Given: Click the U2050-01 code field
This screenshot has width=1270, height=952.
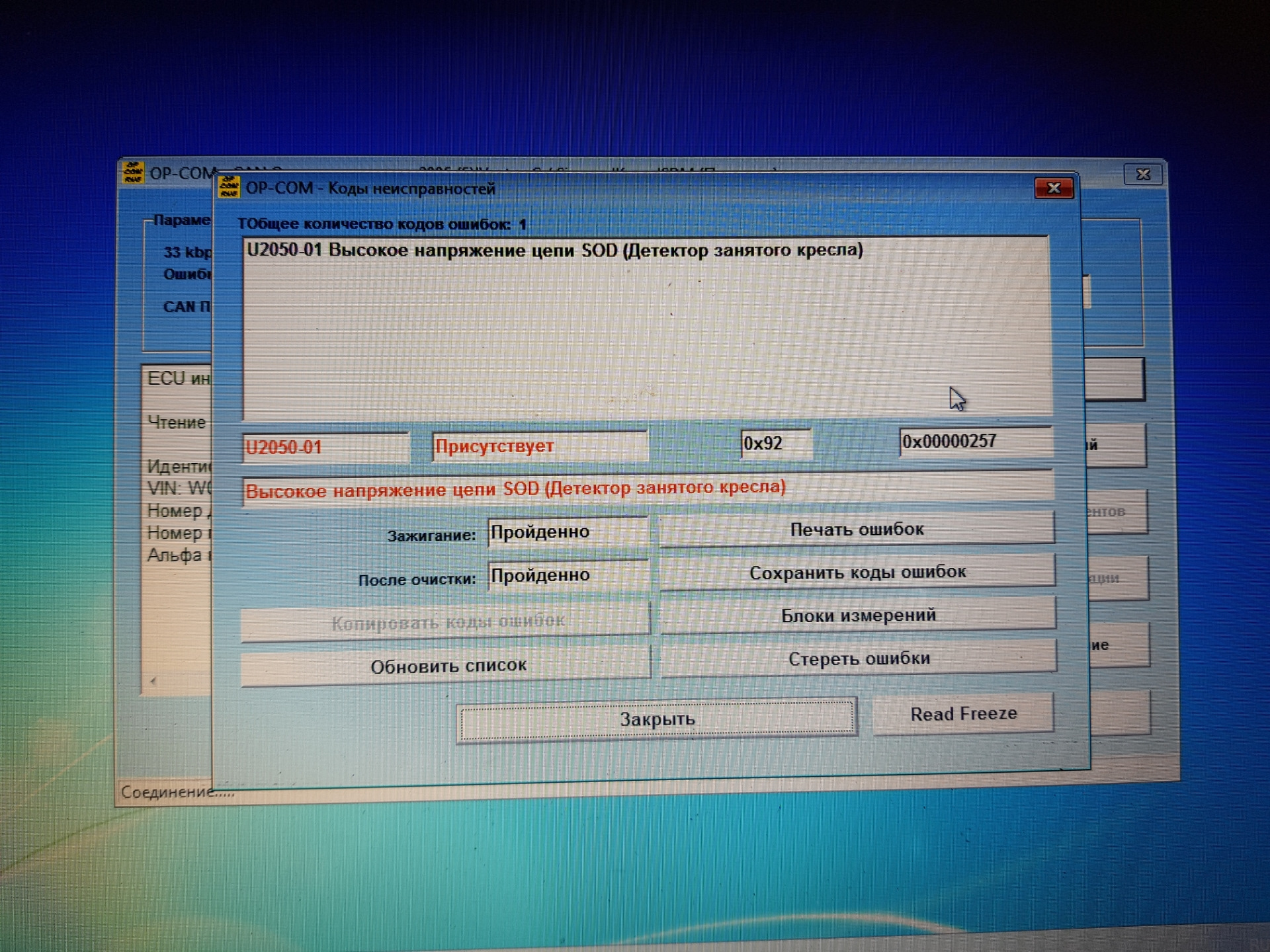Looking at the screenshot, I should click(x=325, y=448).
